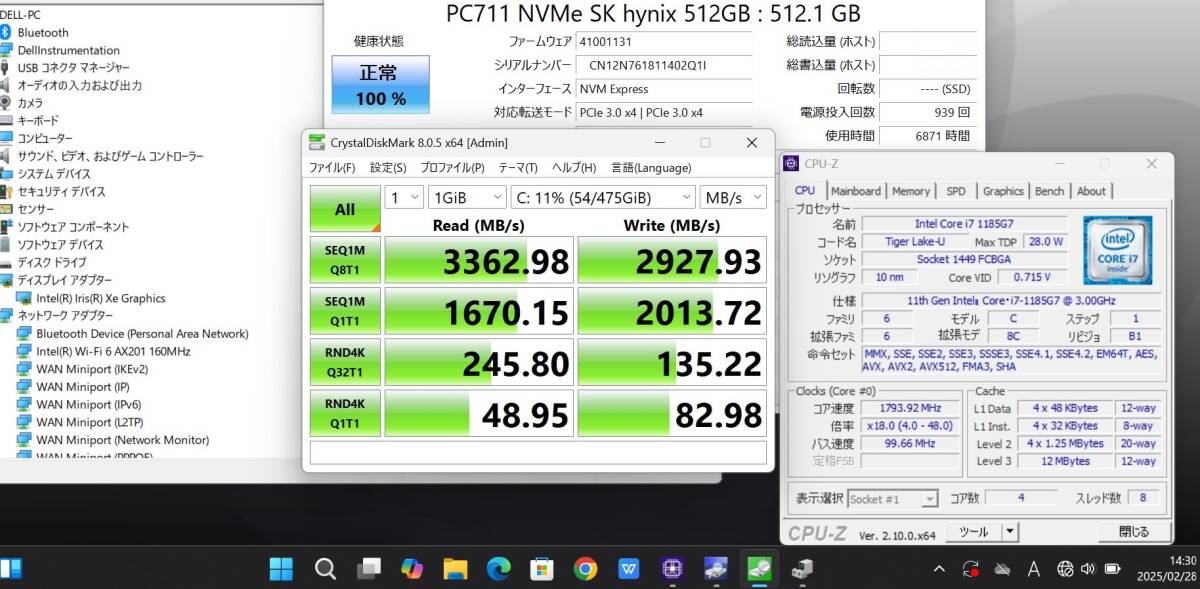Run all benchmarks with the All button

(345, 209)
